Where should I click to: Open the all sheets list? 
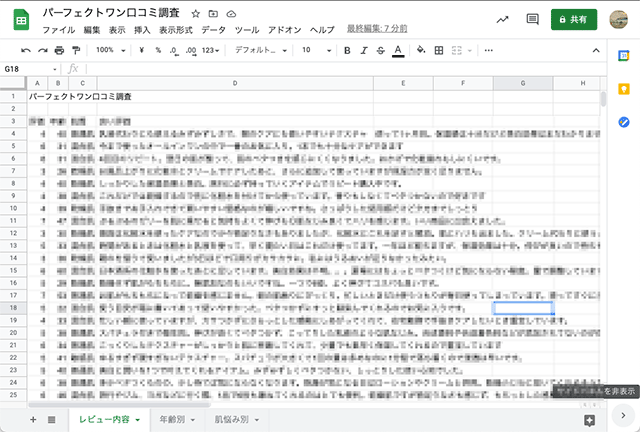[51, 419]
